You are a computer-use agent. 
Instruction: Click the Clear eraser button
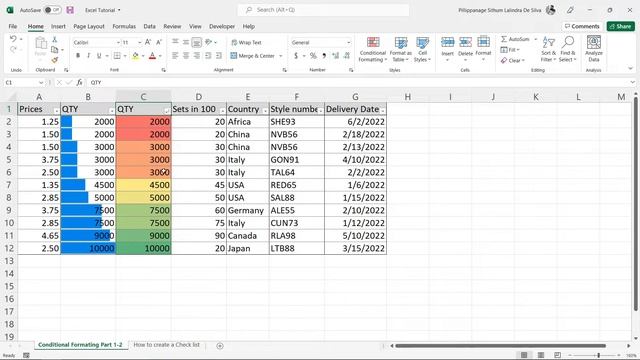(x=512, y=60)
